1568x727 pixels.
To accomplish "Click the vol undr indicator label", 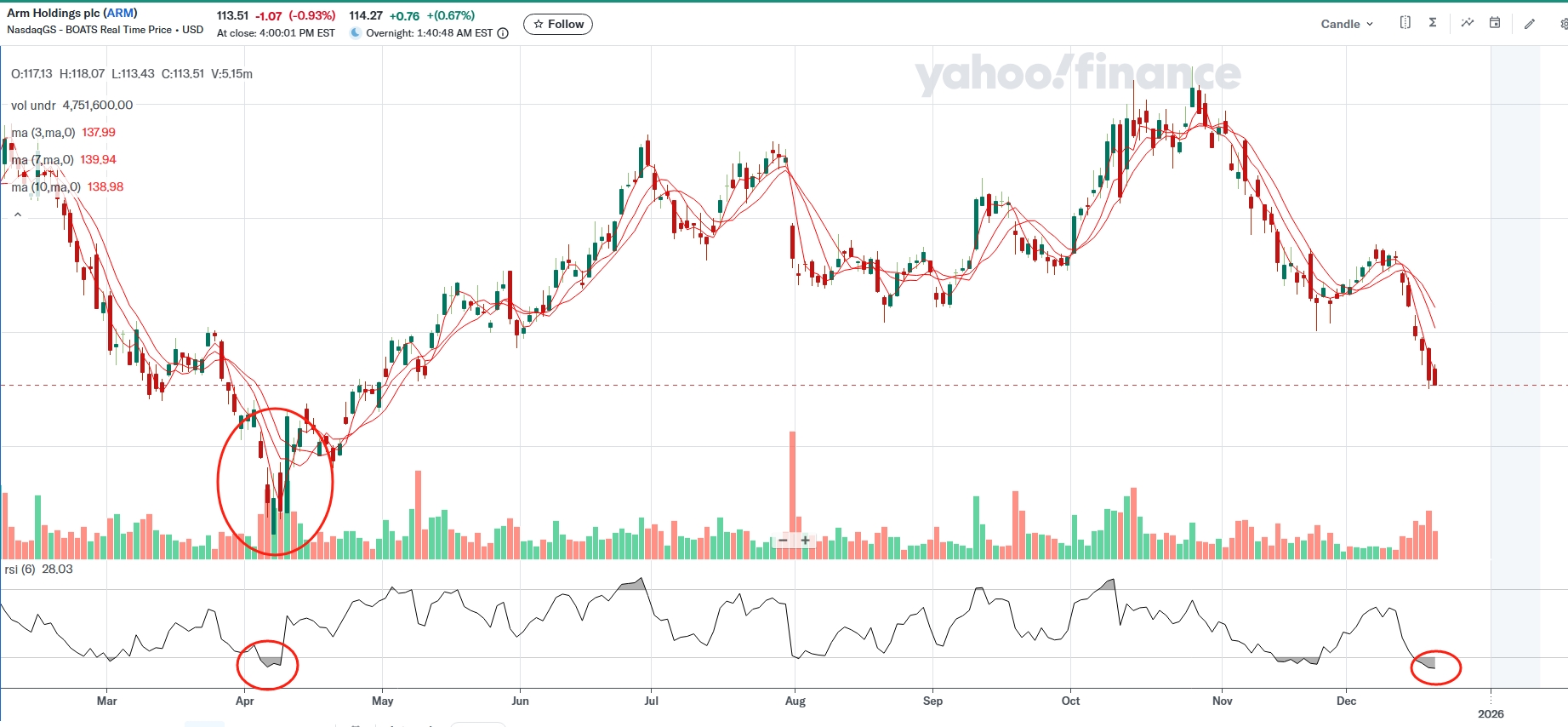I will (x=33, y=106).
